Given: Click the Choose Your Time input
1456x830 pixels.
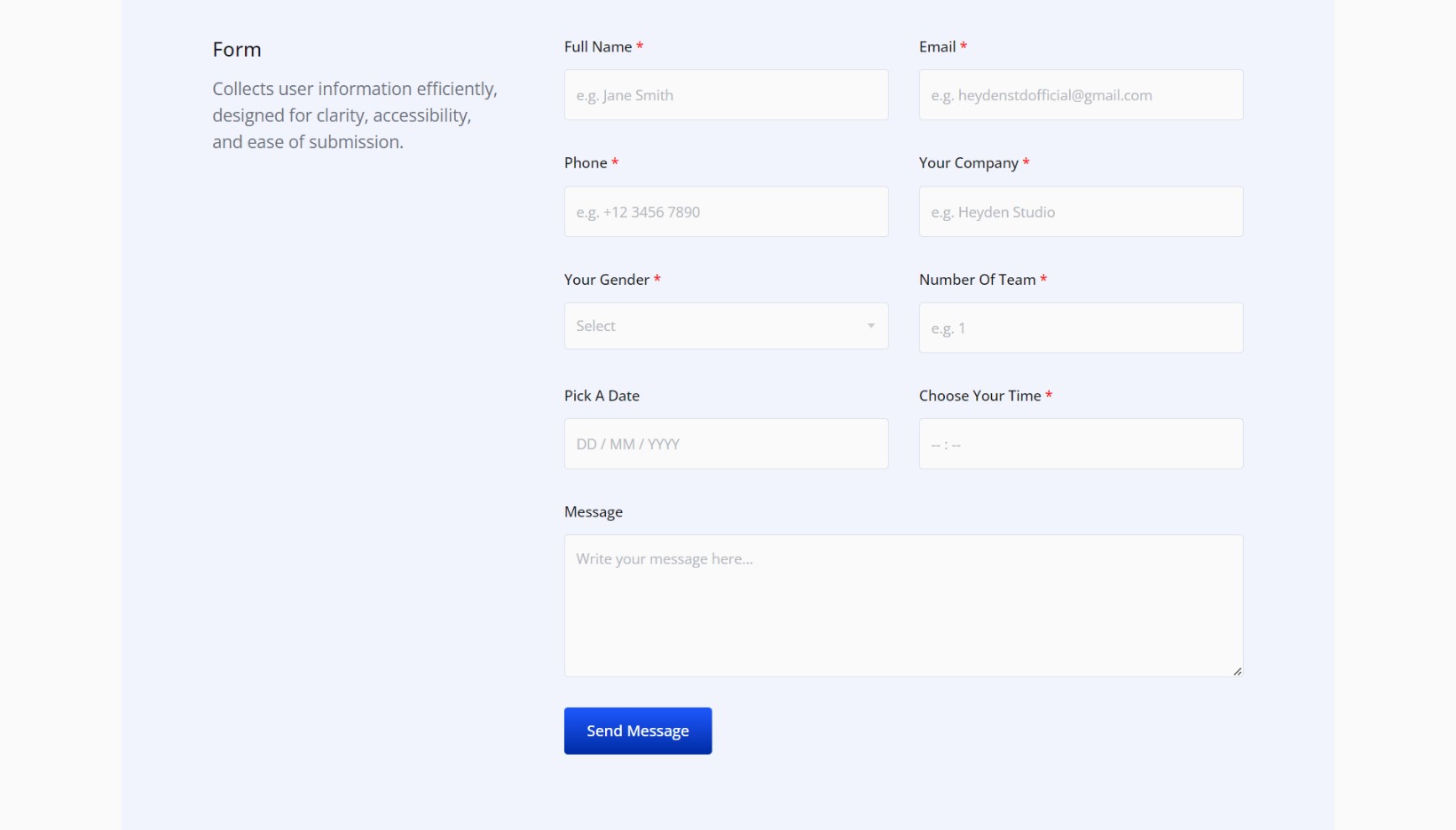Looking at the screenshot, I should tap(1081, 444).
